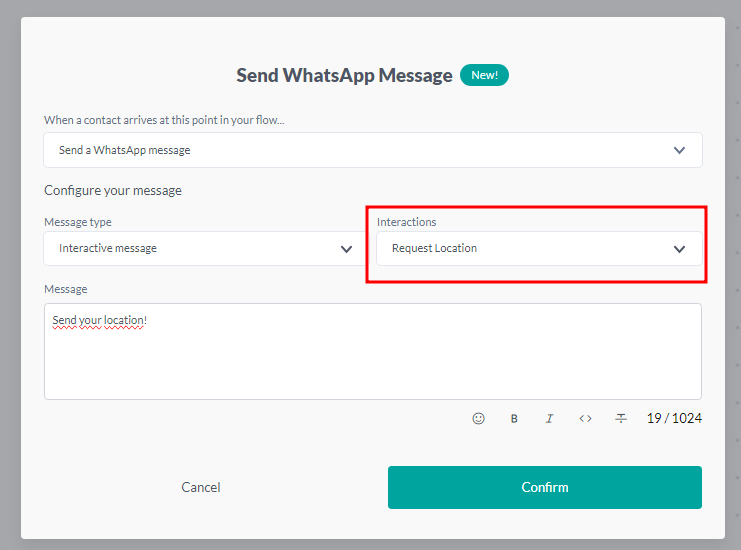Viewport: 741px width, 550px height.
Task: Click the "Send WhatsApp Message" dialog title
Action: coord(344,75)
